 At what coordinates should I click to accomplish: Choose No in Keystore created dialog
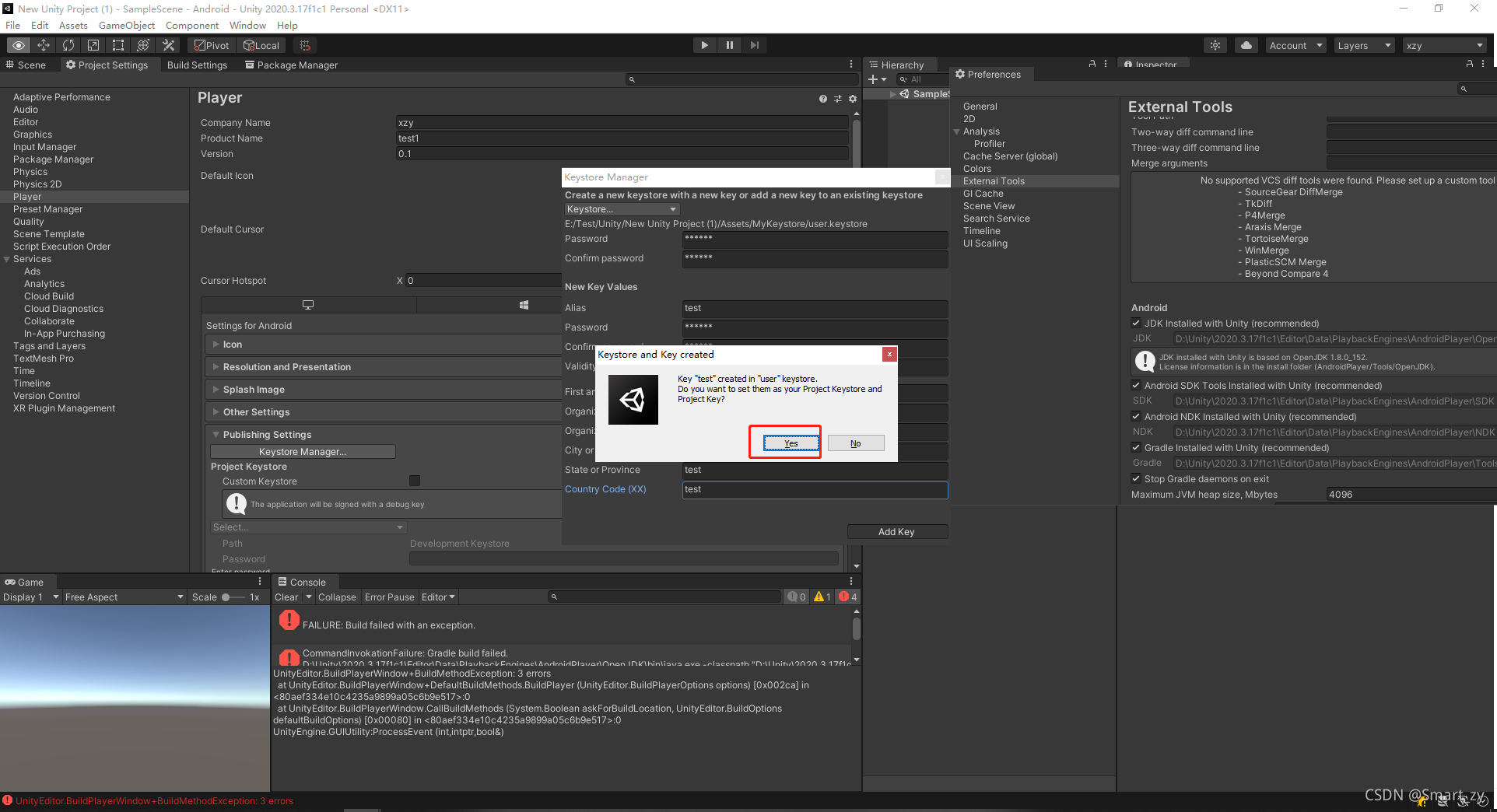[x=856, y=443]
